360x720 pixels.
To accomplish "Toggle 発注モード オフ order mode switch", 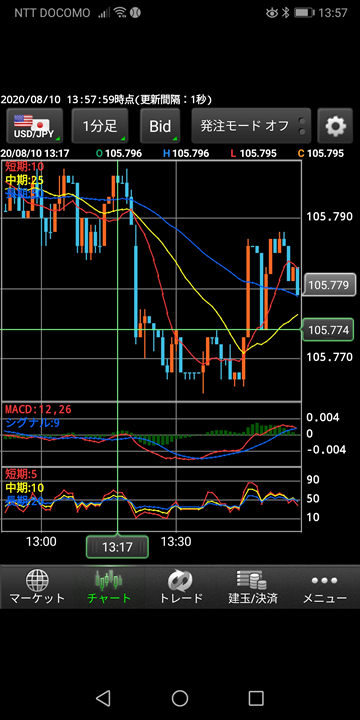I will tap(251, 126).
